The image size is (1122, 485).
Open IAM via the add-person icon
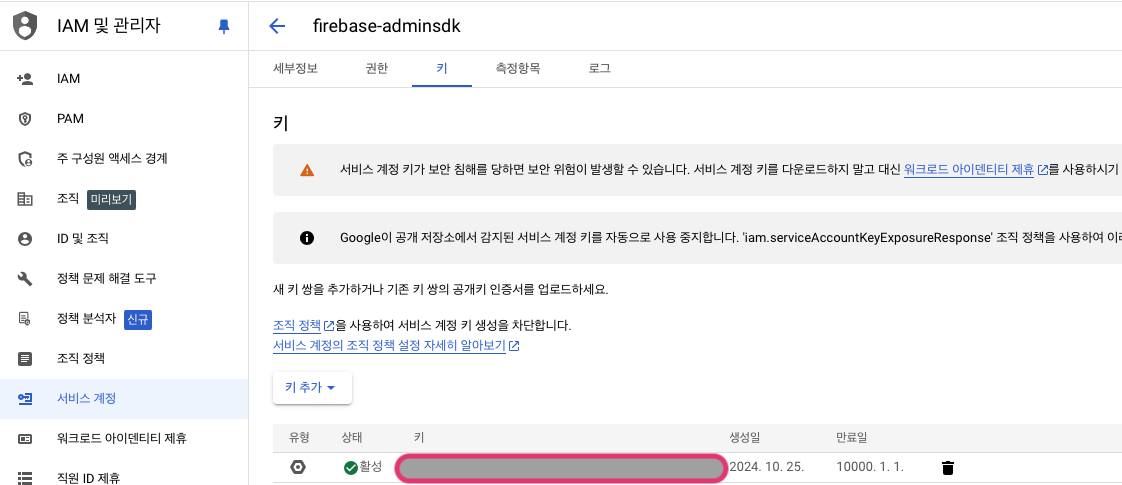click(26, 79)
